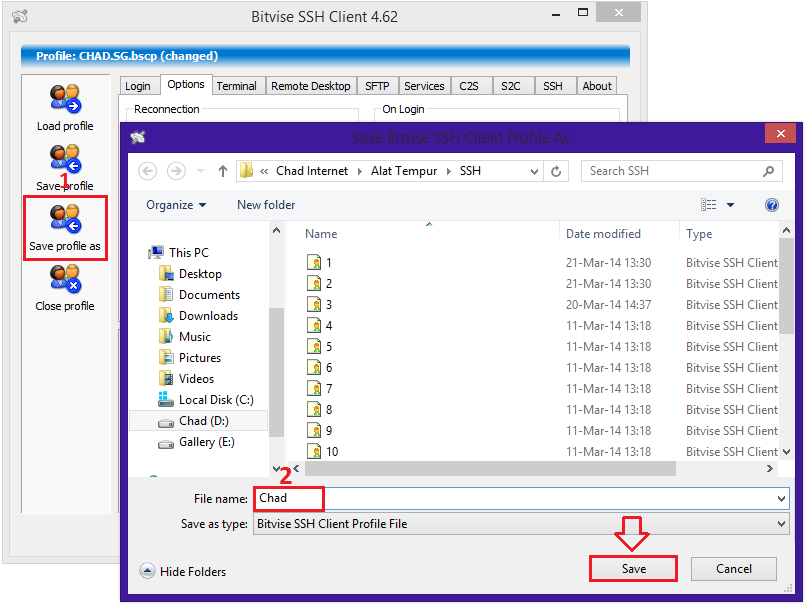The width and height of the screenshot is (807, 605).
Task: Open the Save as type combo box
Action: point(521,524)
